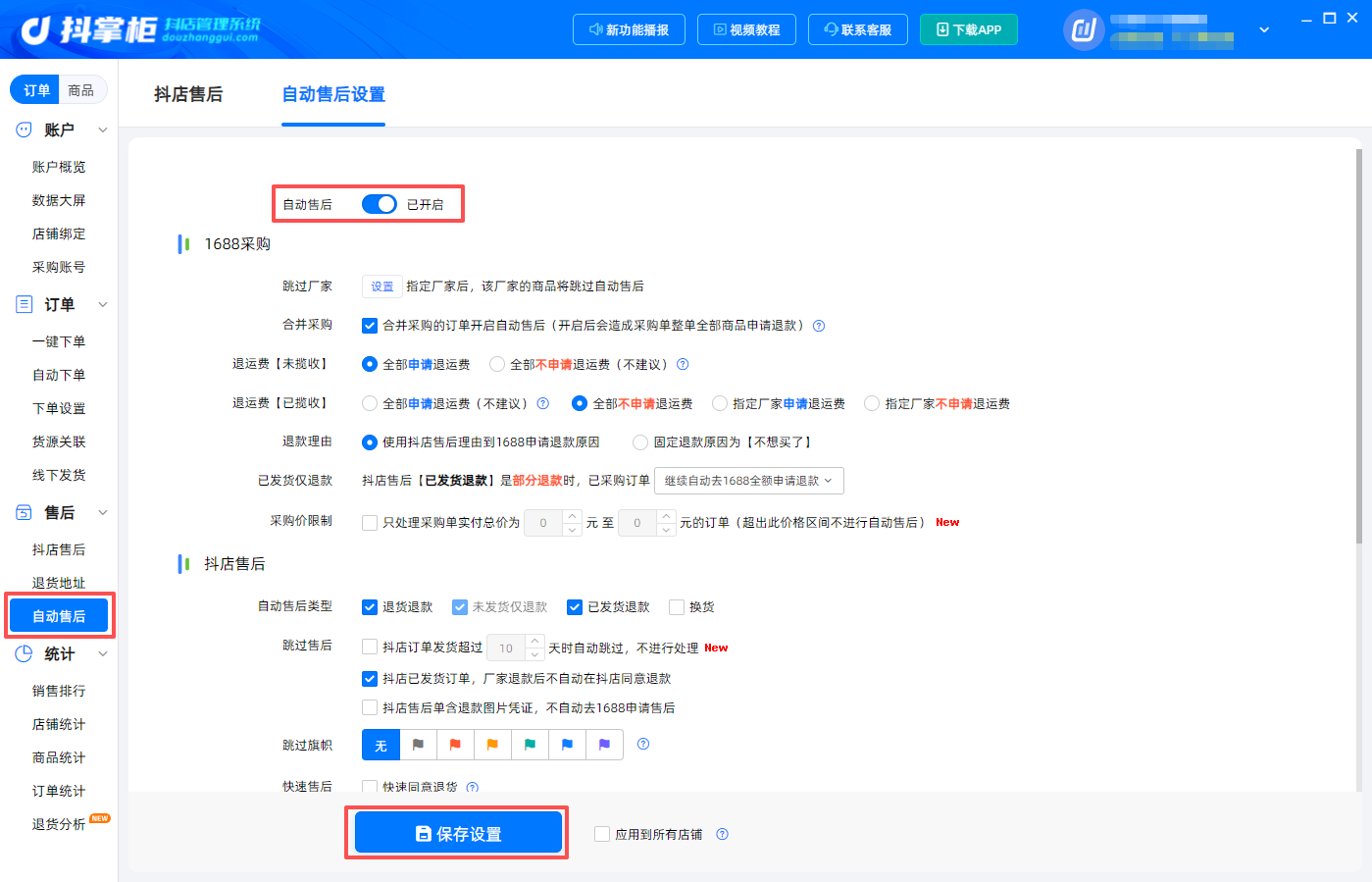Click the 保存设置 button

coord(458,834)
